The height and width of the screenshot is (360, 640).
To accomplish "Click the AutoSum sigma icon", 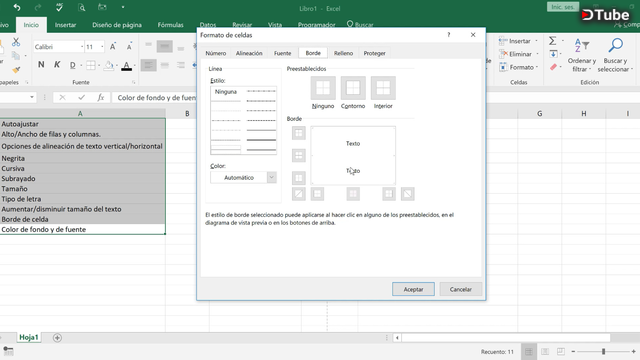I will pos(552,40).
